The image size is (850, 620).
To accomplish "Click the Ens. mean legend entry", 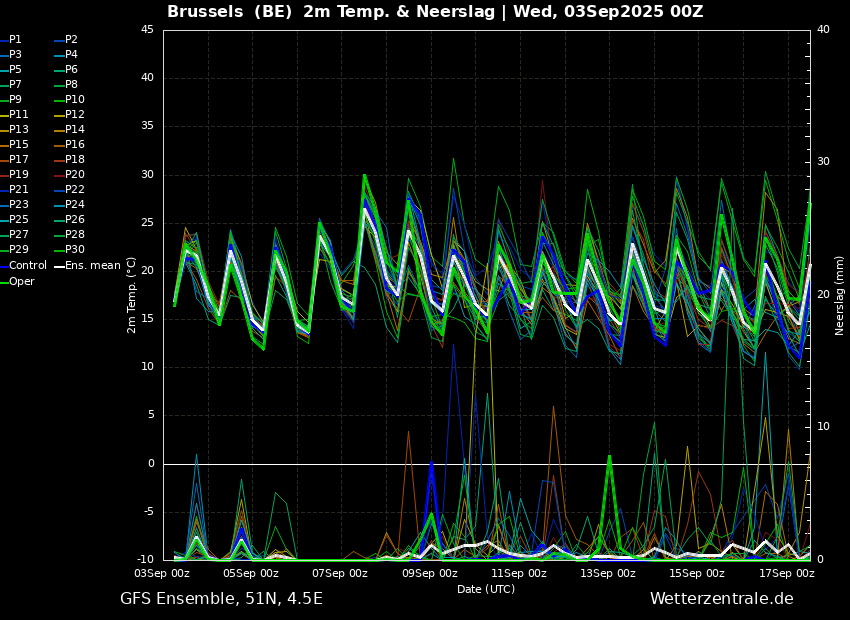I will click(x=92, y=266).
